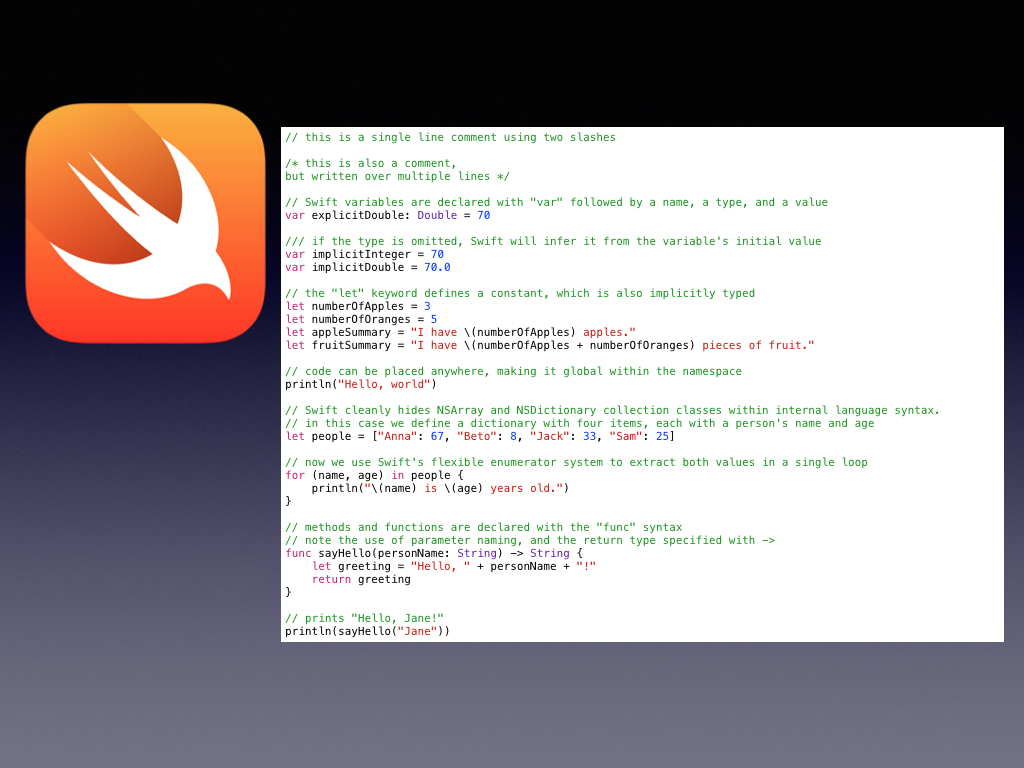The image size is (1024, 768).
Task: Click the comment about Swift's flexible enumerator system
Action: point(576,462)
